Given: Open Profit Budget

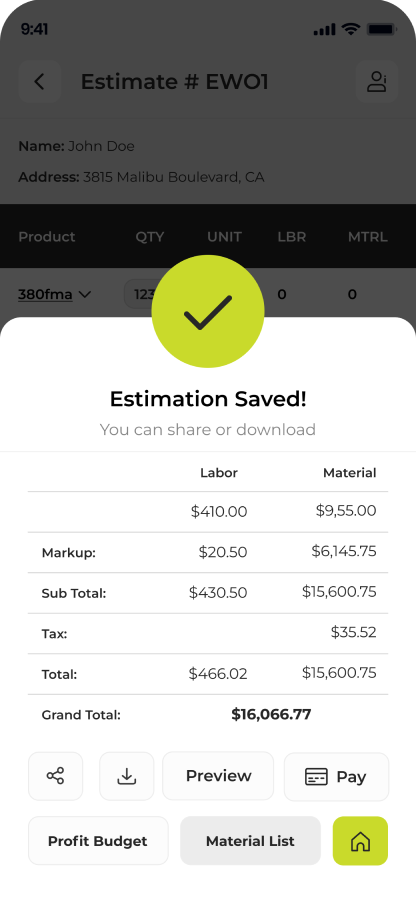Looking at the screenshot, I should (x=98, y=841).
